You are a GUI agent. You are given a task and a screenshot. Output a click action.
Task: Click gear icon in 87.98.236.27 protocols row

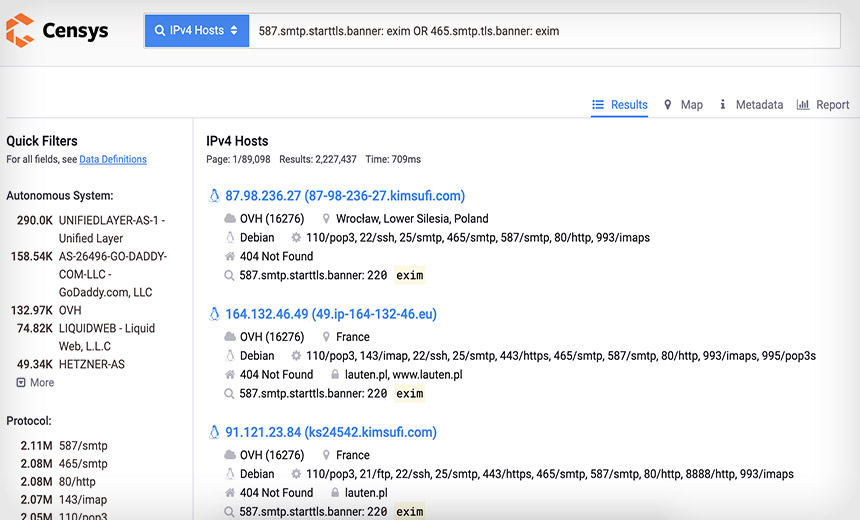(x=296, y=238)
